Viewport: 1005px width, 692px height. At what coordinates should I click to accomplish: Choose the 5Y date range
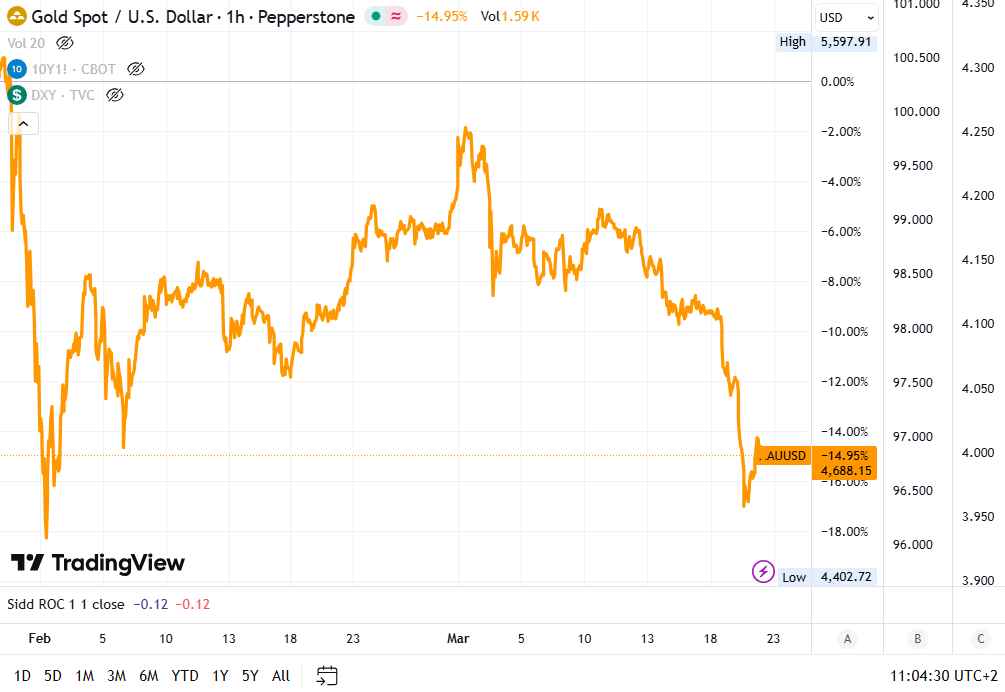250,676
